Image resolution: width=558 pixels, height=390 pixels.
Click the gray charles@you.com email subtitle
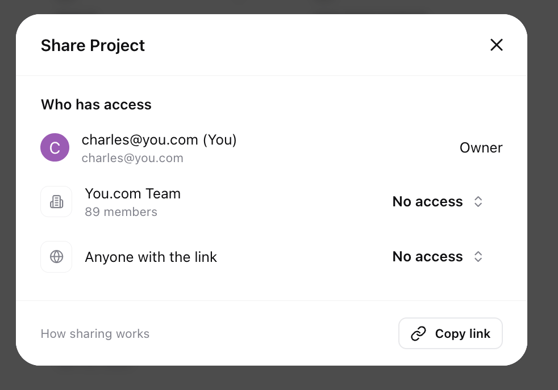(x=132, y=158)
